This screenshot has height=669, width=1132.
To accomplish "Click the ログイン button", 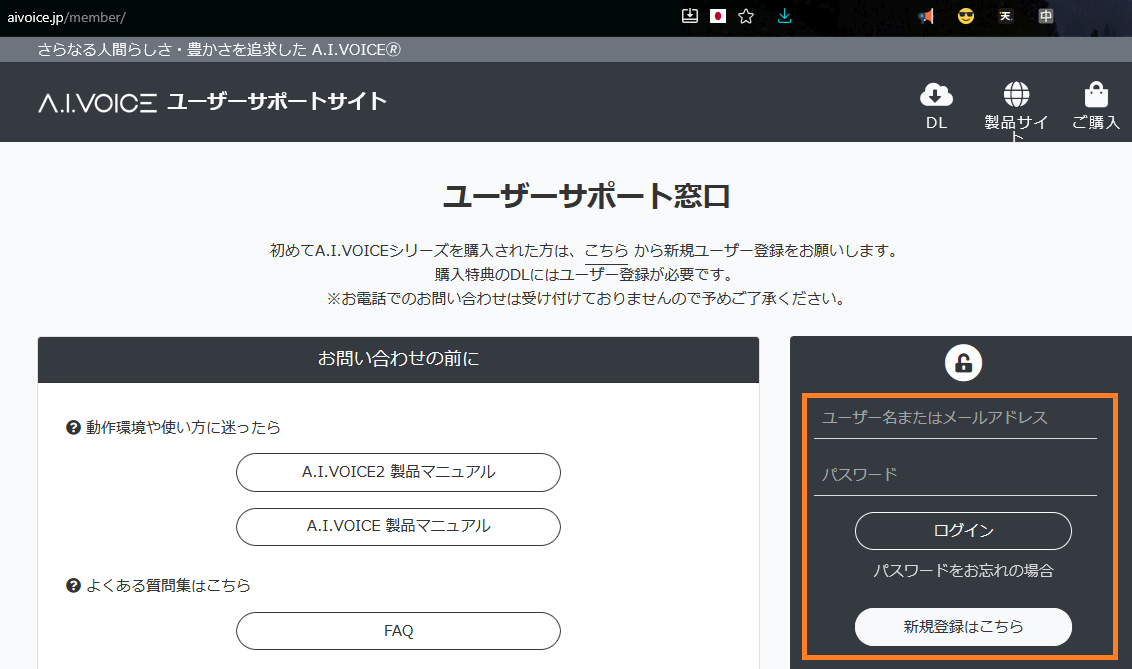I will (x=963, y=531).
